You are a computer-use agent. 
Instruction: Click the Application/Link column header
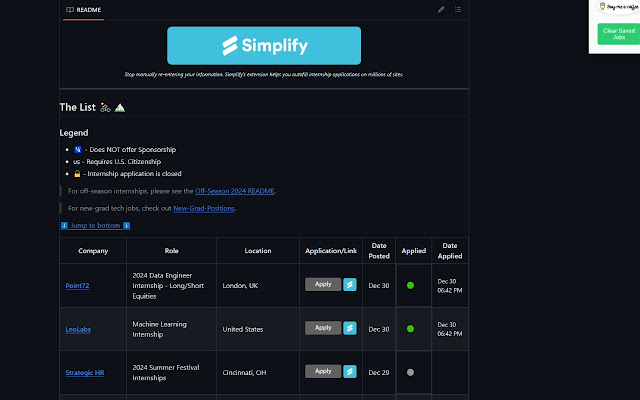pyautogui.click(x=331, y=251)
